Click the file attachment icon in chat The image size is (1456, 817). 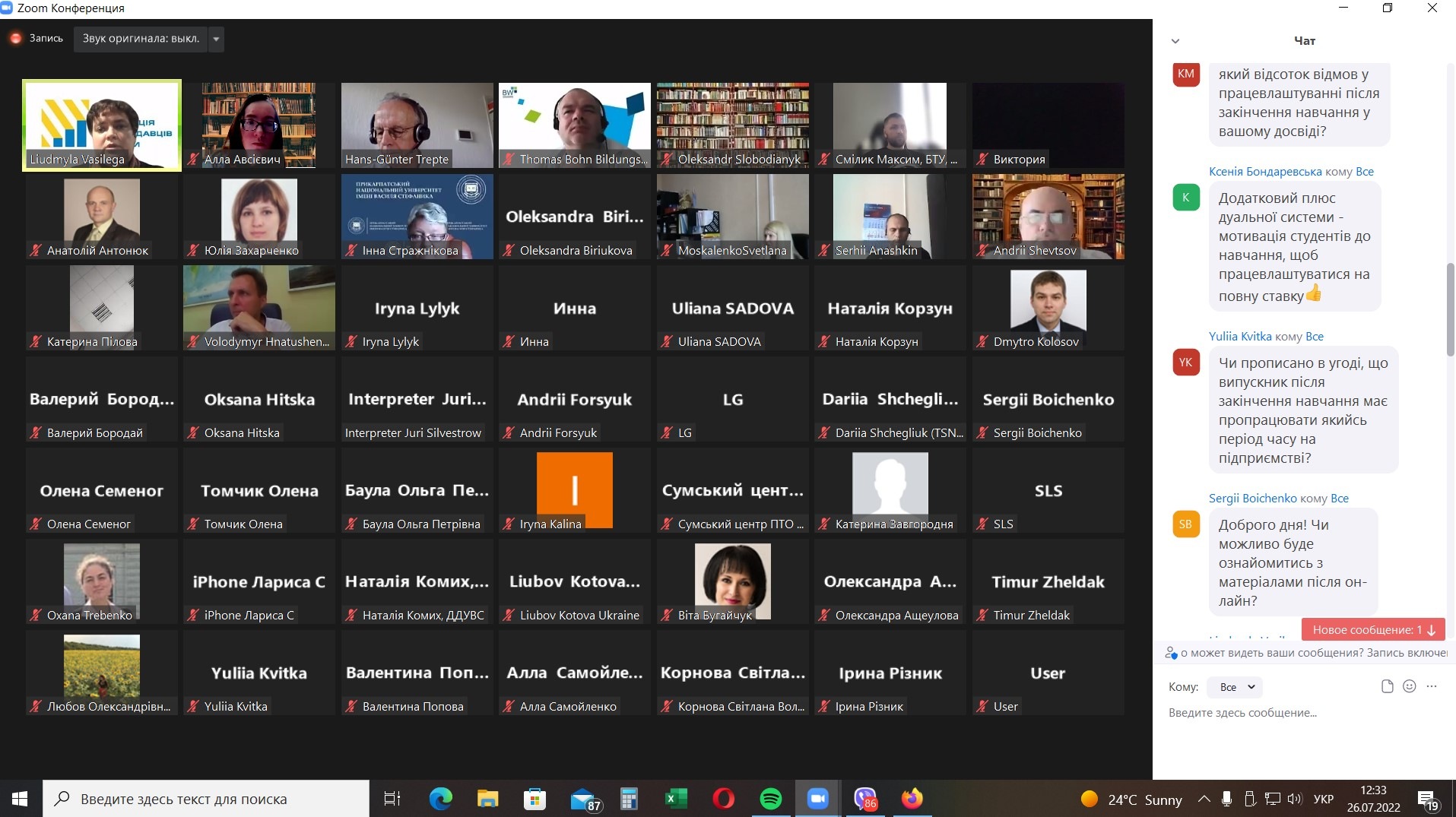[x=1387, y=686]
